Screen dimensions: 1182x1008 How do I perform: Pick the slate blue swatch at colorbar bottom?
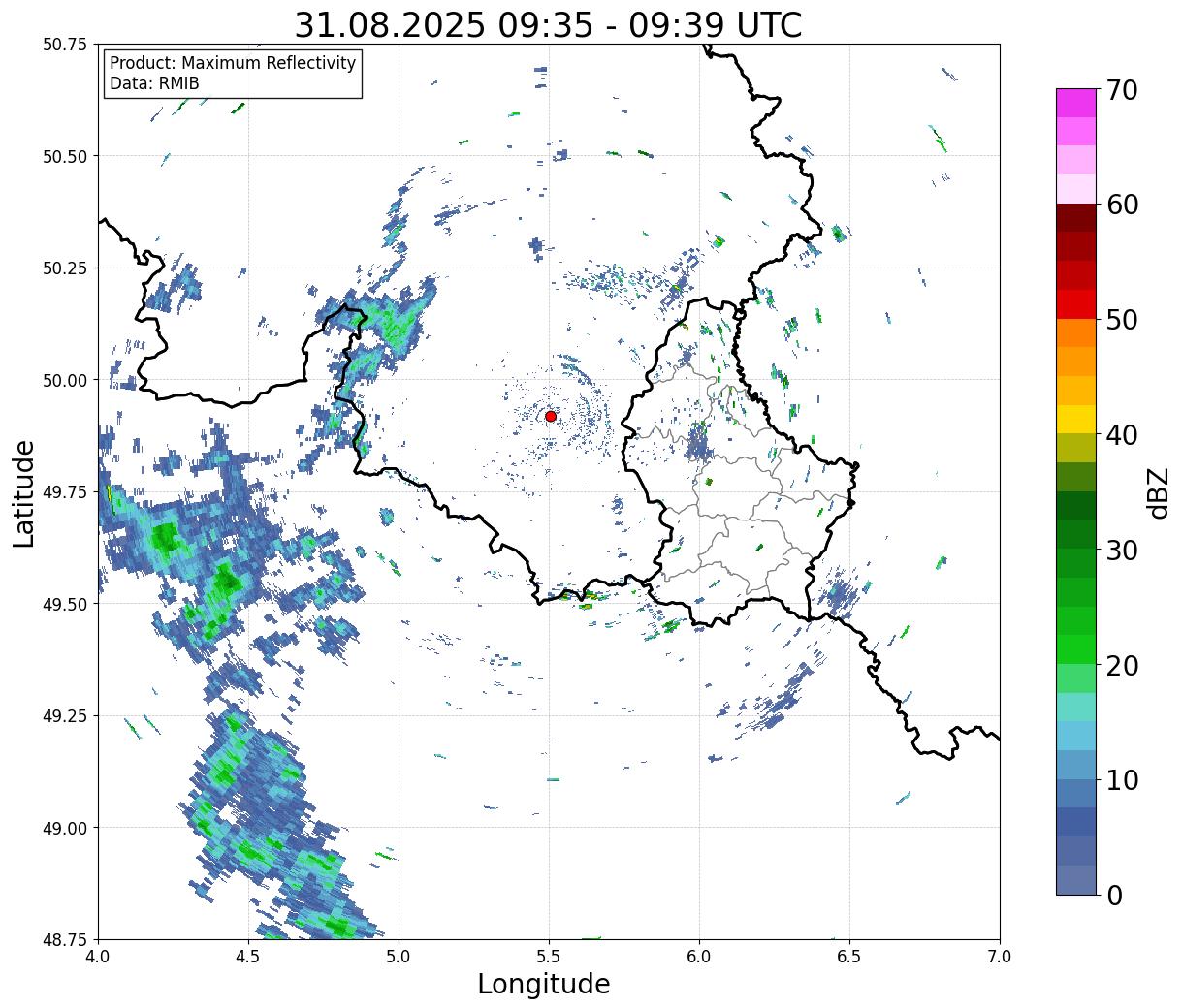pos(1076,879)
